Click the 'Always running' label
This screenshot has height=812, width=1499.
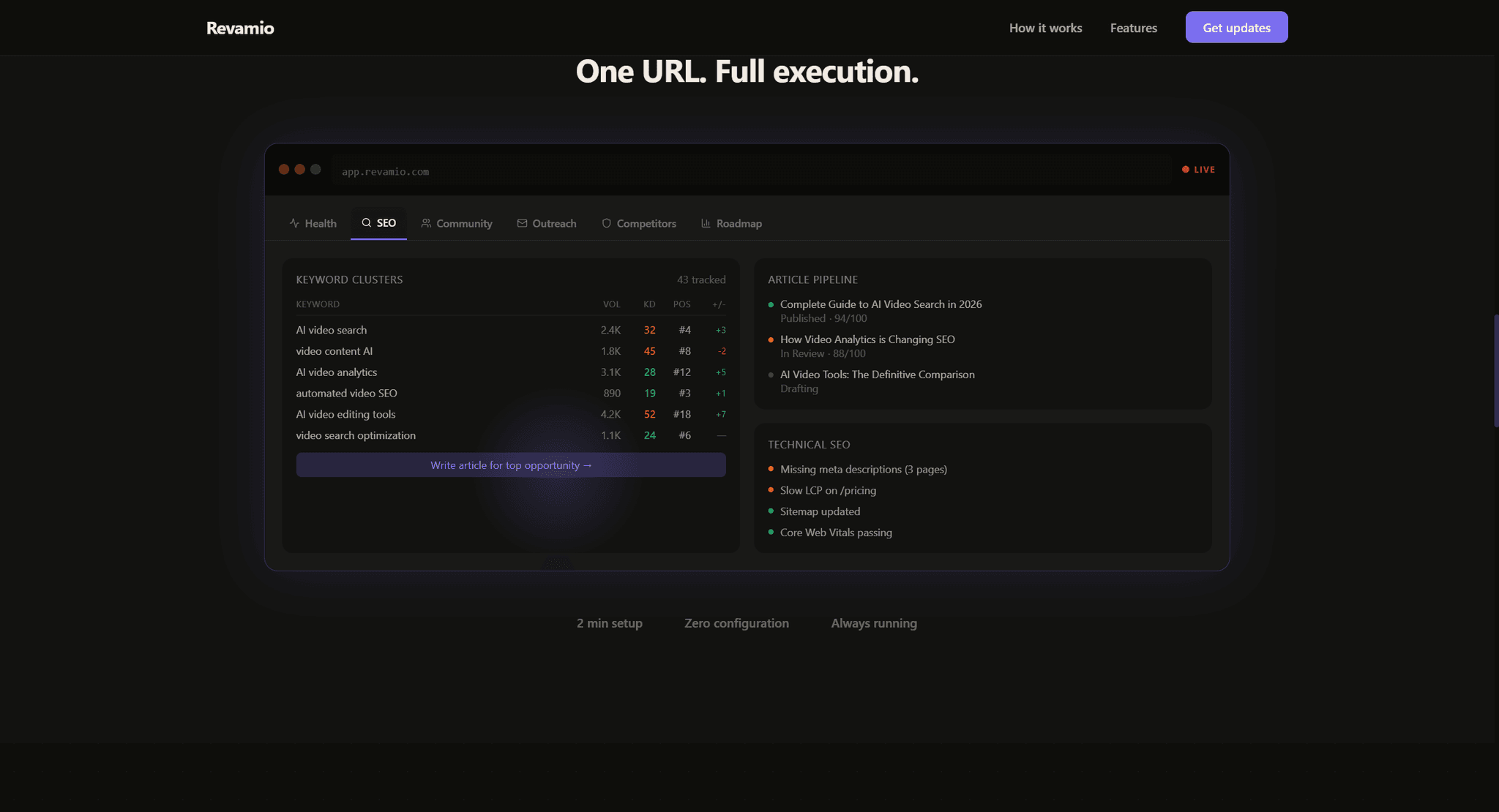point(874,623)
